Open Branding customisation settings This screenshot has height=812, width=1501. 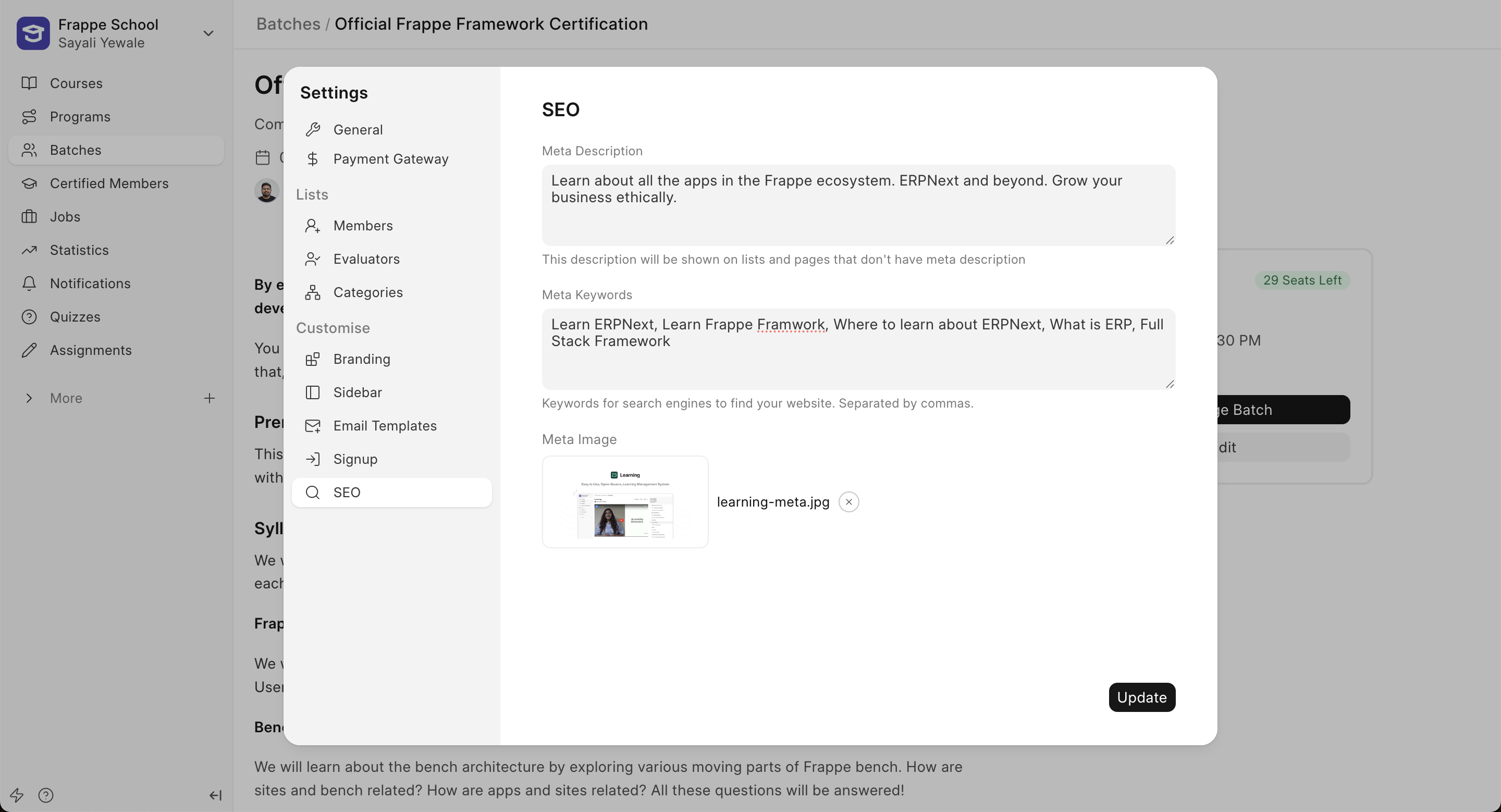click(391, 359)
